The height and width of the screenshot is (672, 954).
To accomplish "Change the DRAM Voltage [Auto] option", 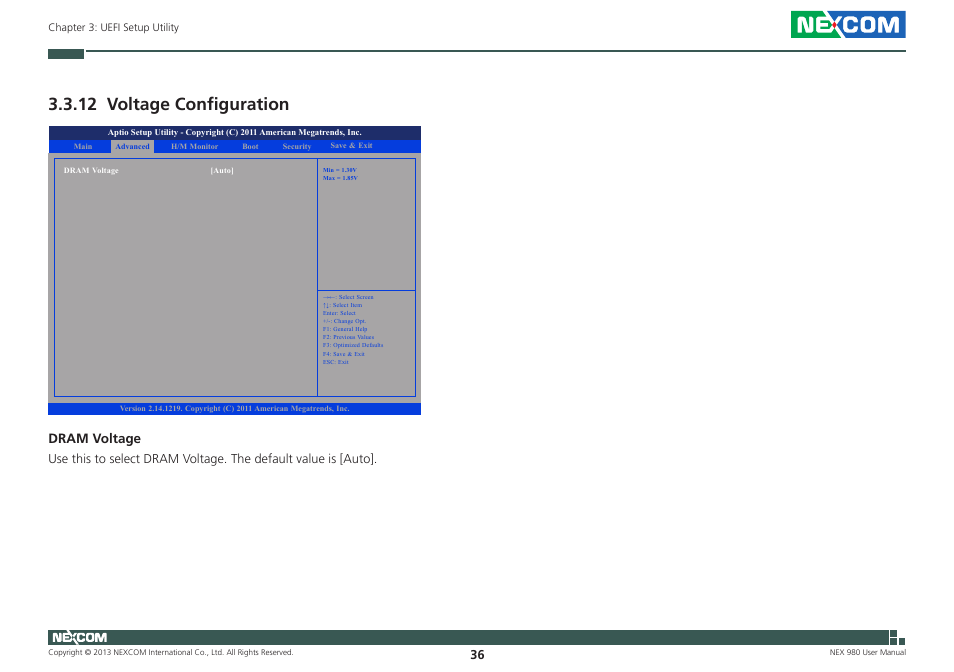I will coord(222,170).
